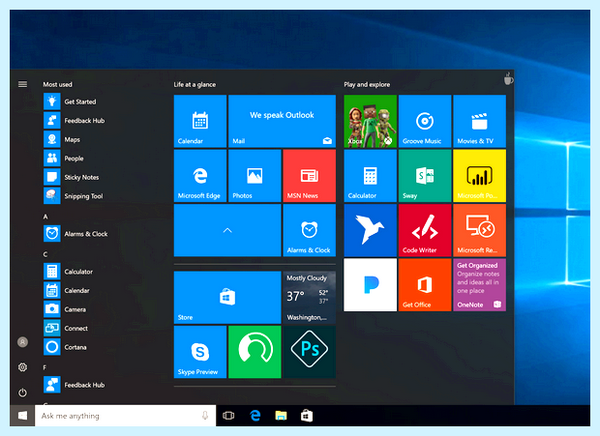
Task: Click the Windows Start button
Action: point(23,415)
